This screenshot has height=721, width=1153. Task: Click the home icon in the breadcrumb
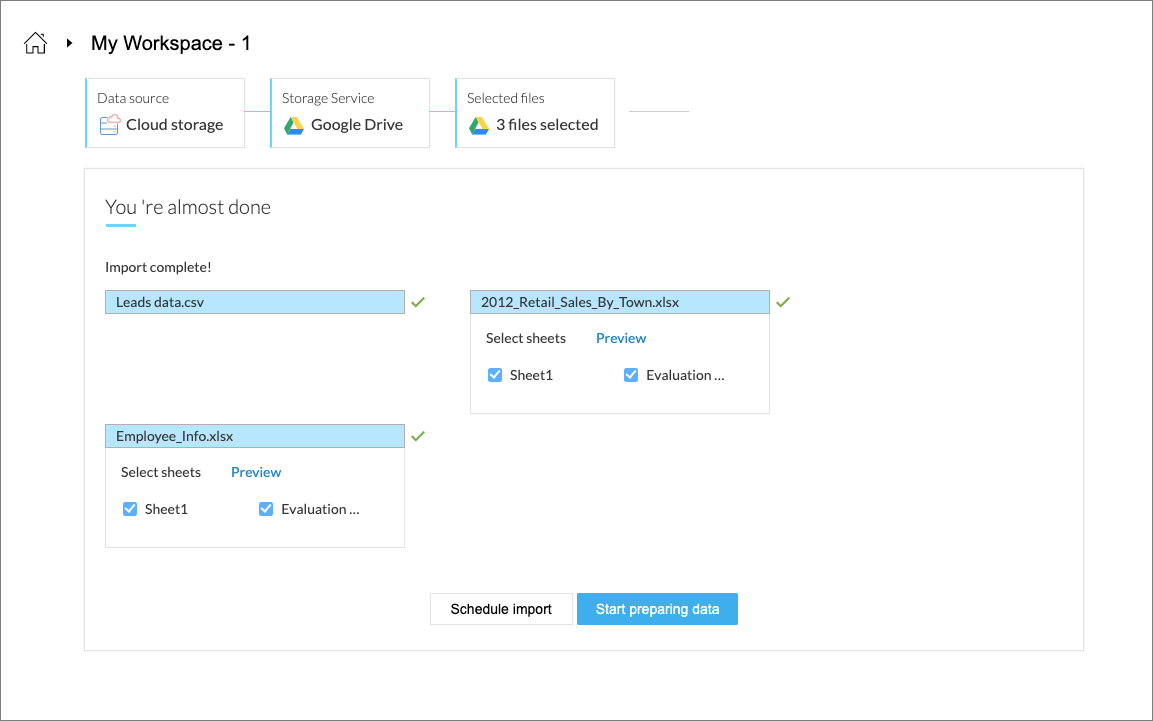click(x=35, y=42)
